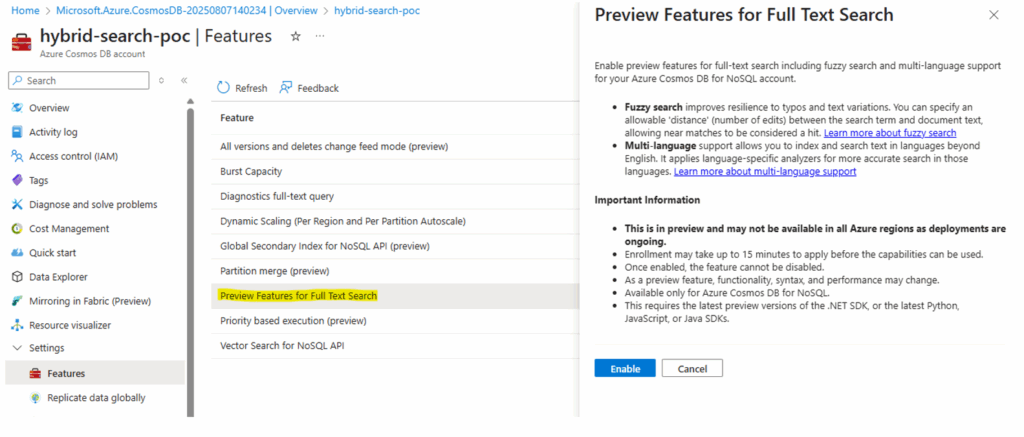The width and height of the screenshot is (1024, 437).
Task: Open Learn more about fuzzy search
Action: (x=889, y=133)
